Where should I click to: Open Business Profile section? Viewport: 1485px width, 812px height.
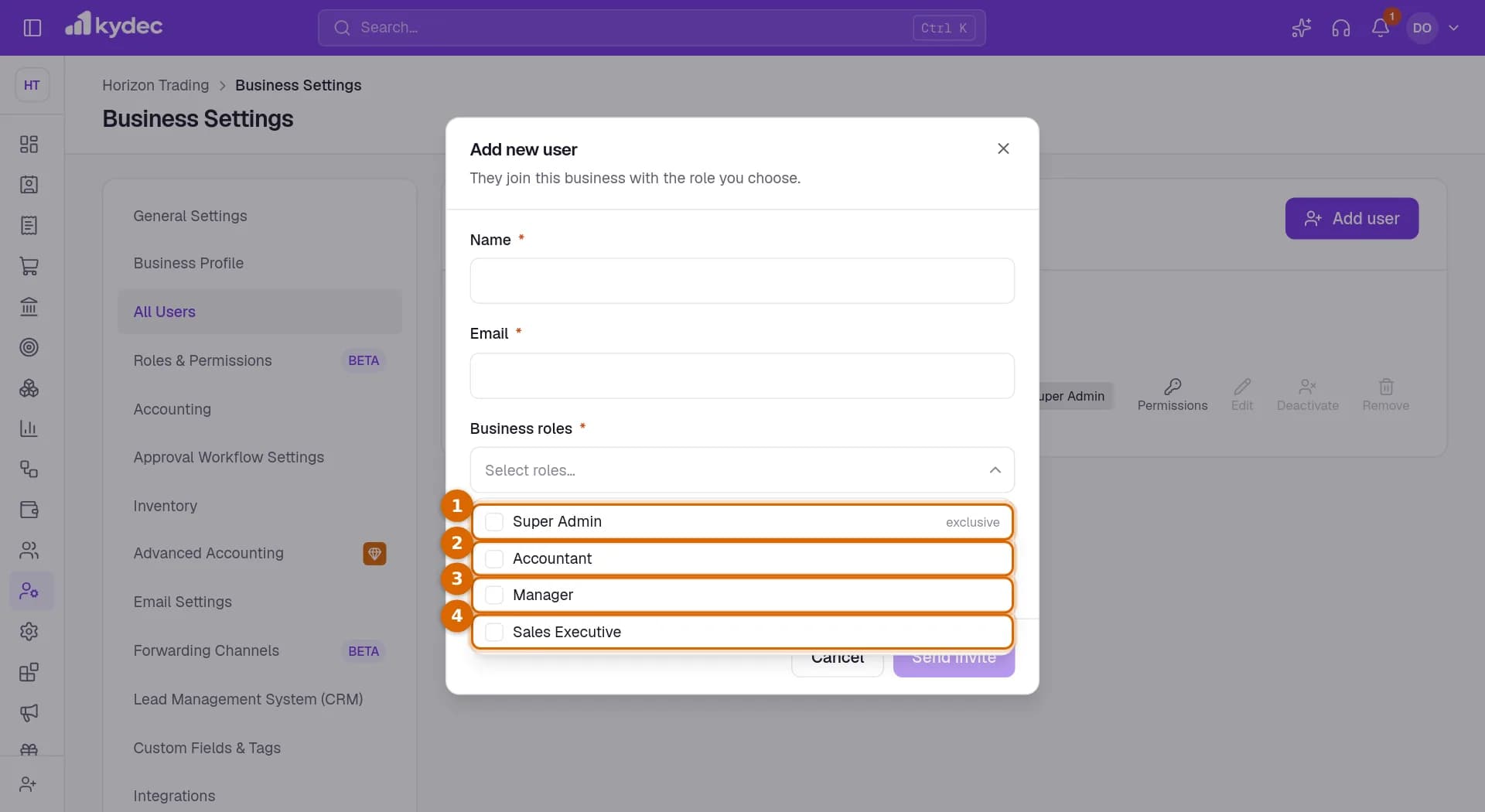pos(260,263)
